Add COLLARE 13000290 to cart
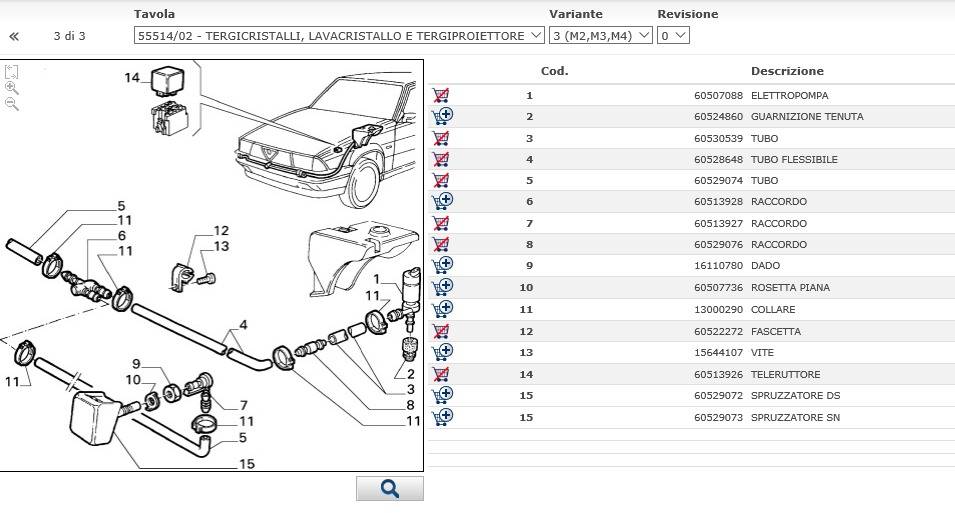955x513 pixels. [x=442, y=309]
